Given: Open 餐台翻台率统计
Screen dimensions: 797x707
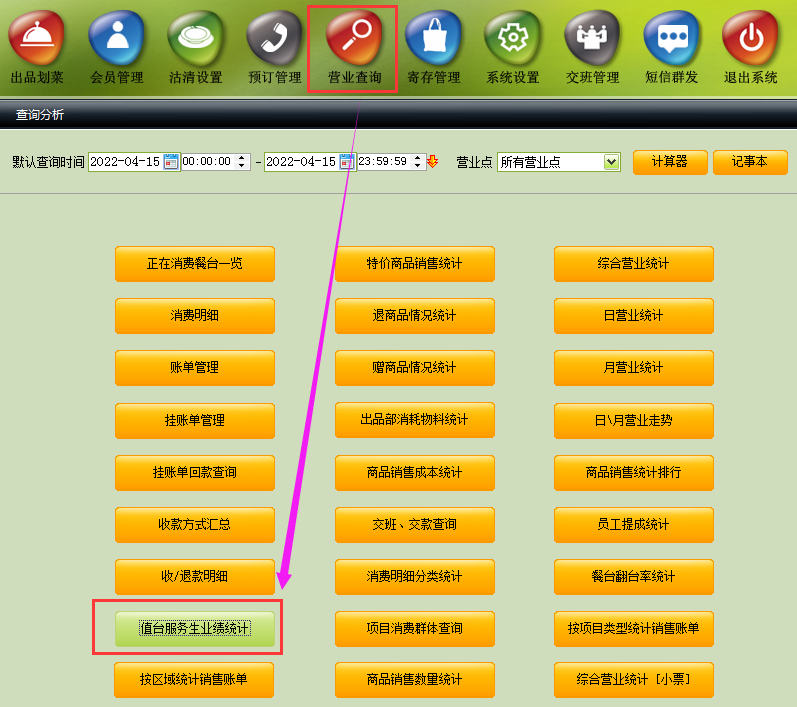Looking at the screenshot, I should pos(634,576).
